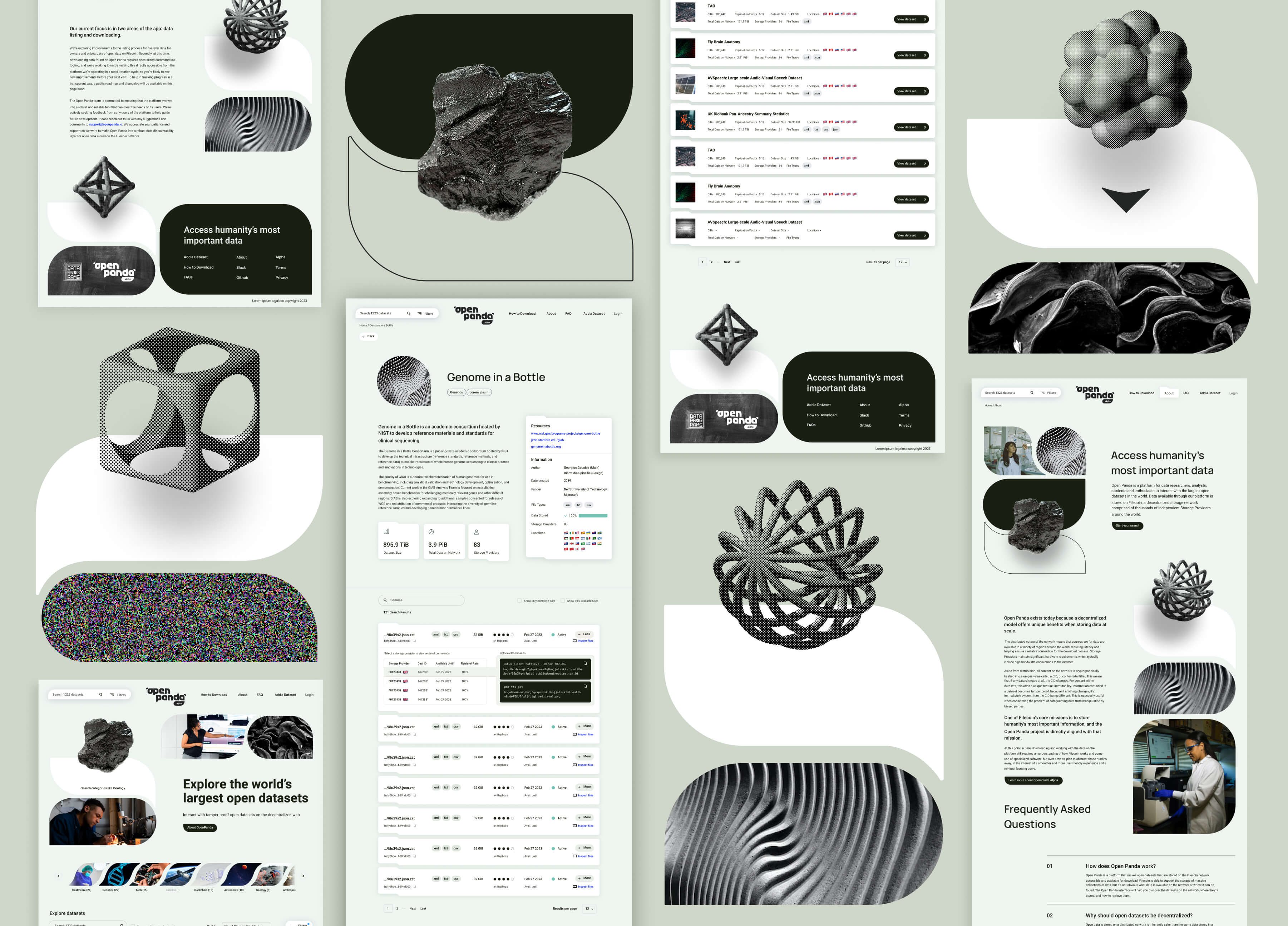
Task: Click magnifier icon in Genome file search field
Action: click(x=385, y=600)
